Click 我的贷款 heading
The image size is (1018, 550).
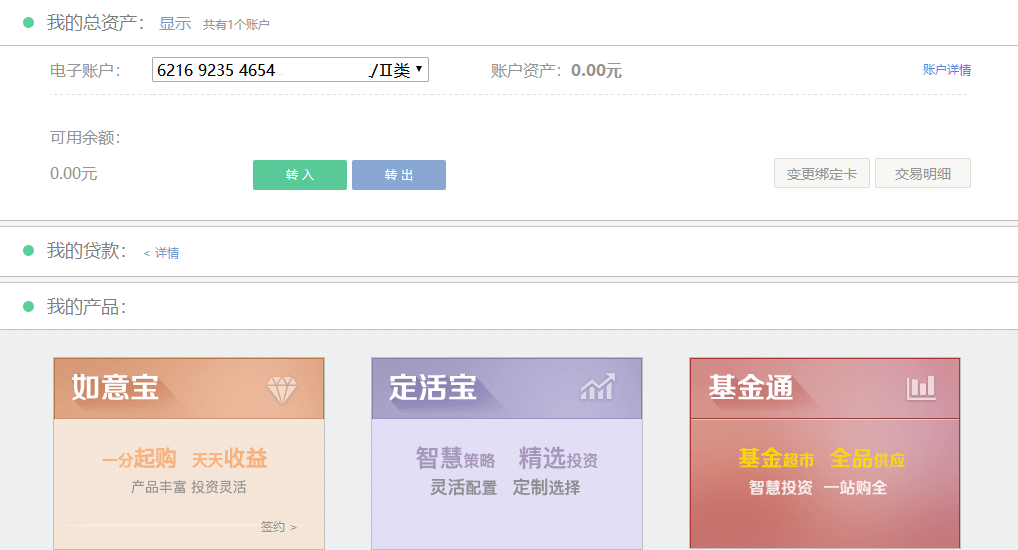click(86, 251)
